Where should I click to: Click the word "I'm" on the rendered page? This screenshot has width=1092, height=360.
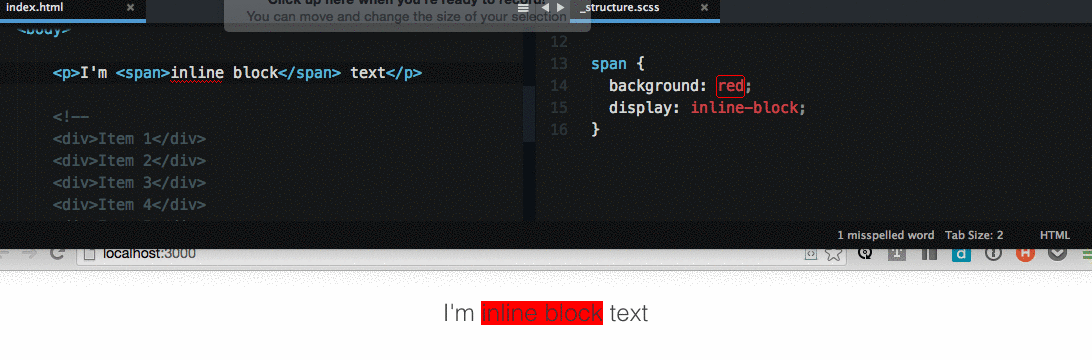point(459,313)
